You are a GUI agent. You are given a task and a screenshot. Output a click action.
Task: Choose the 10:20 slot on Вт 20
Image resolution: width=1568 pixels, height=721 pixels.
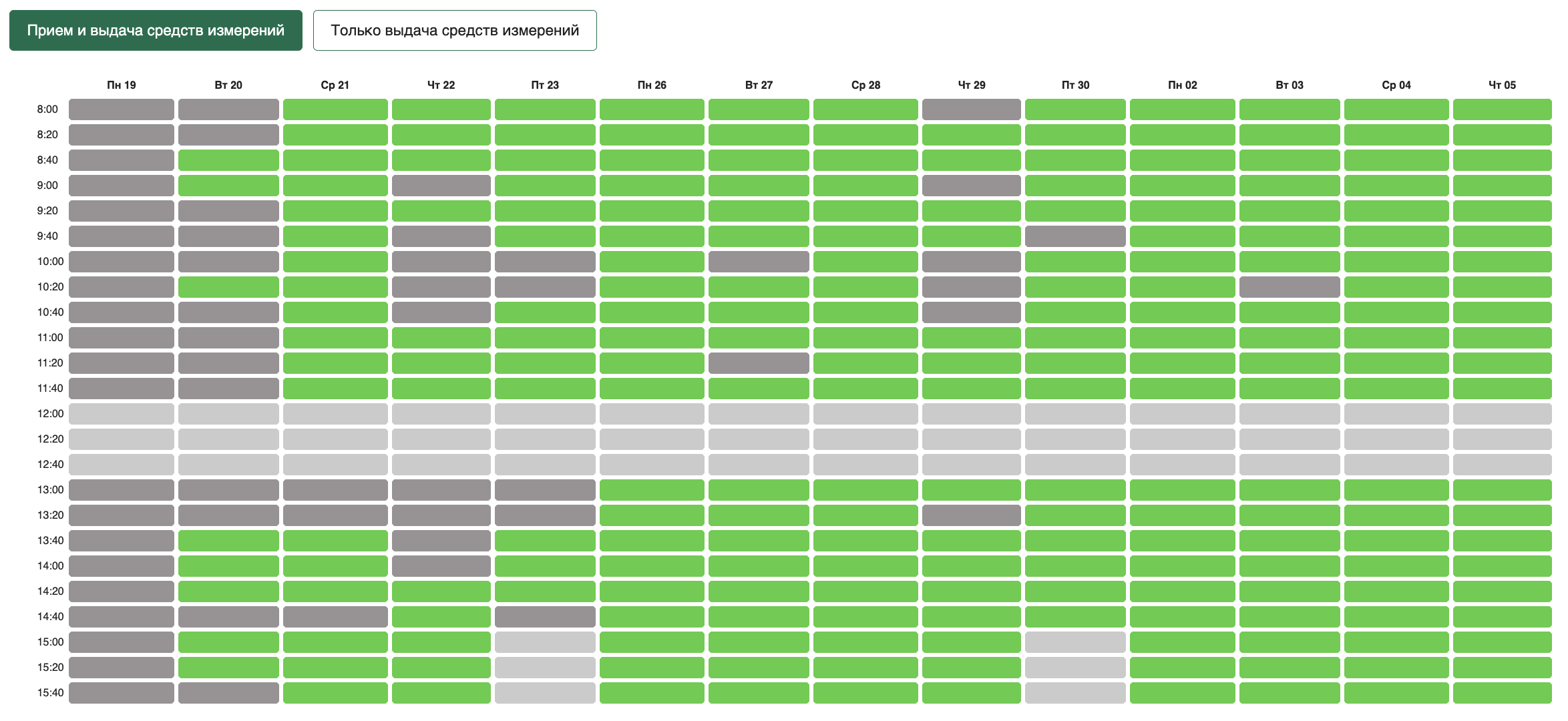coord(228,287)
